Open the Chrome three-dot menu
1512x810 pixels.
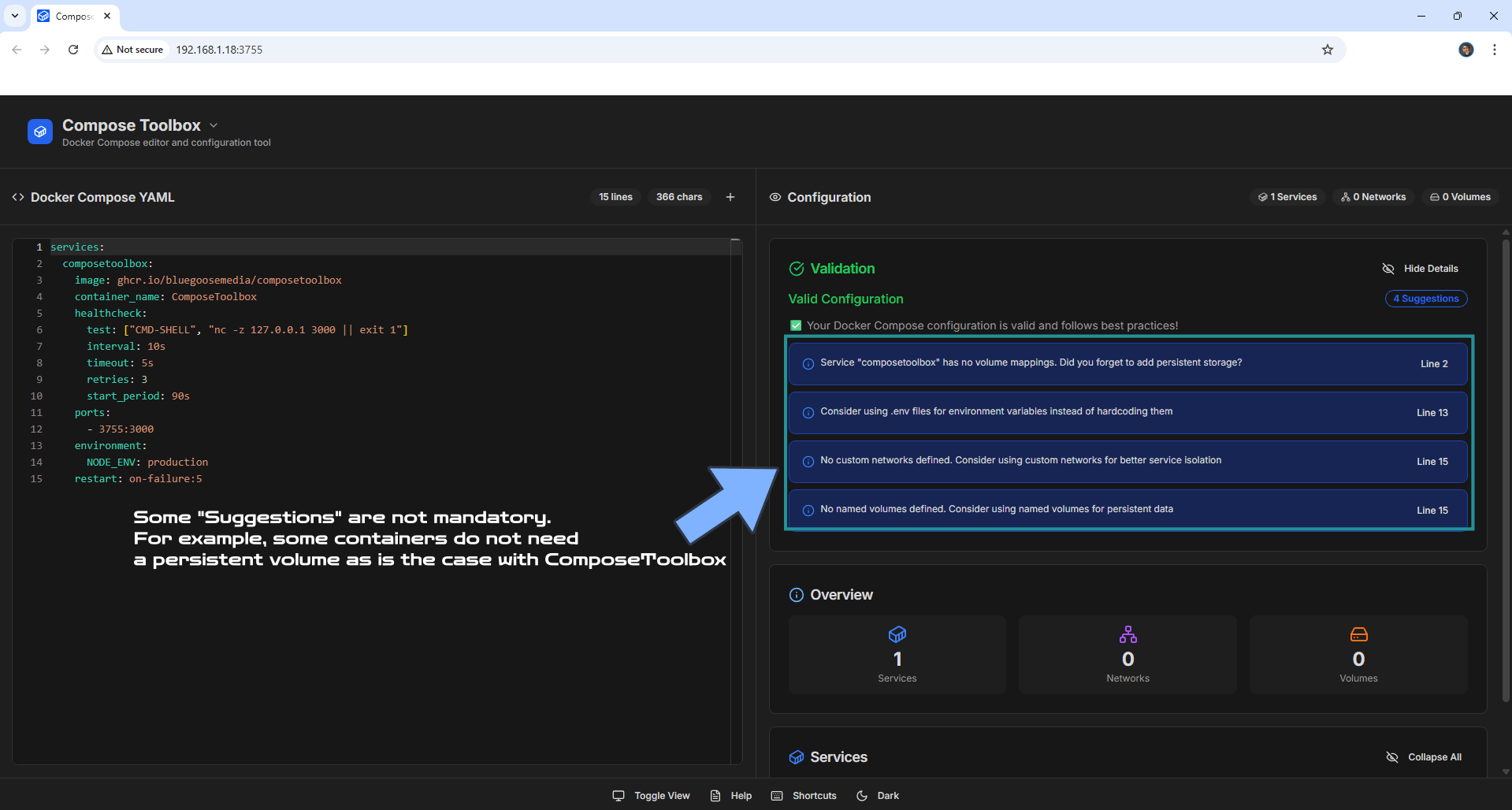(1495, 50)
